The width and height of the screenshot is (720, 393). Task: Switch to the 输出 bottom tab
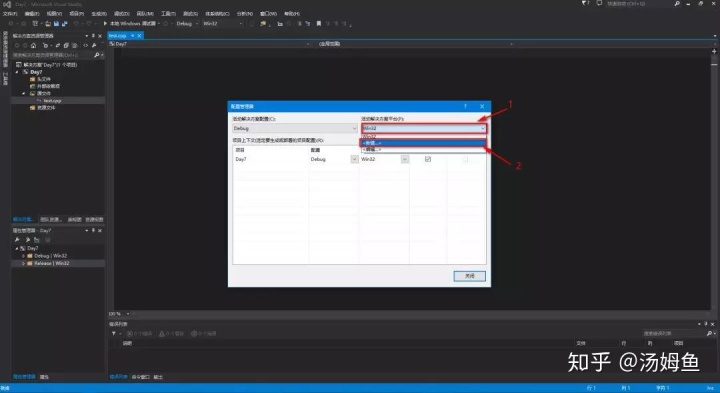pos(158,377)
